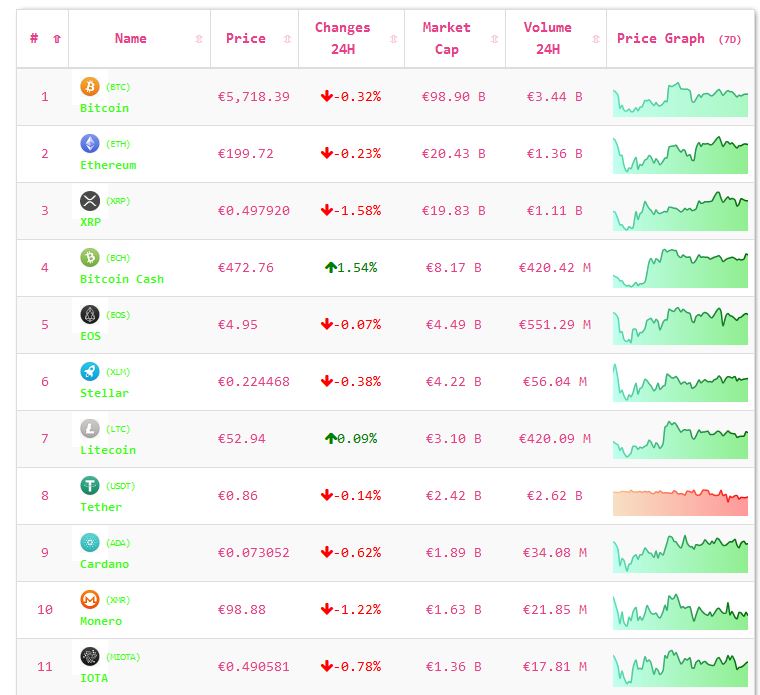Click the Tether green icon
Viewport: 760px width, 695px height.
coord(90,486)
